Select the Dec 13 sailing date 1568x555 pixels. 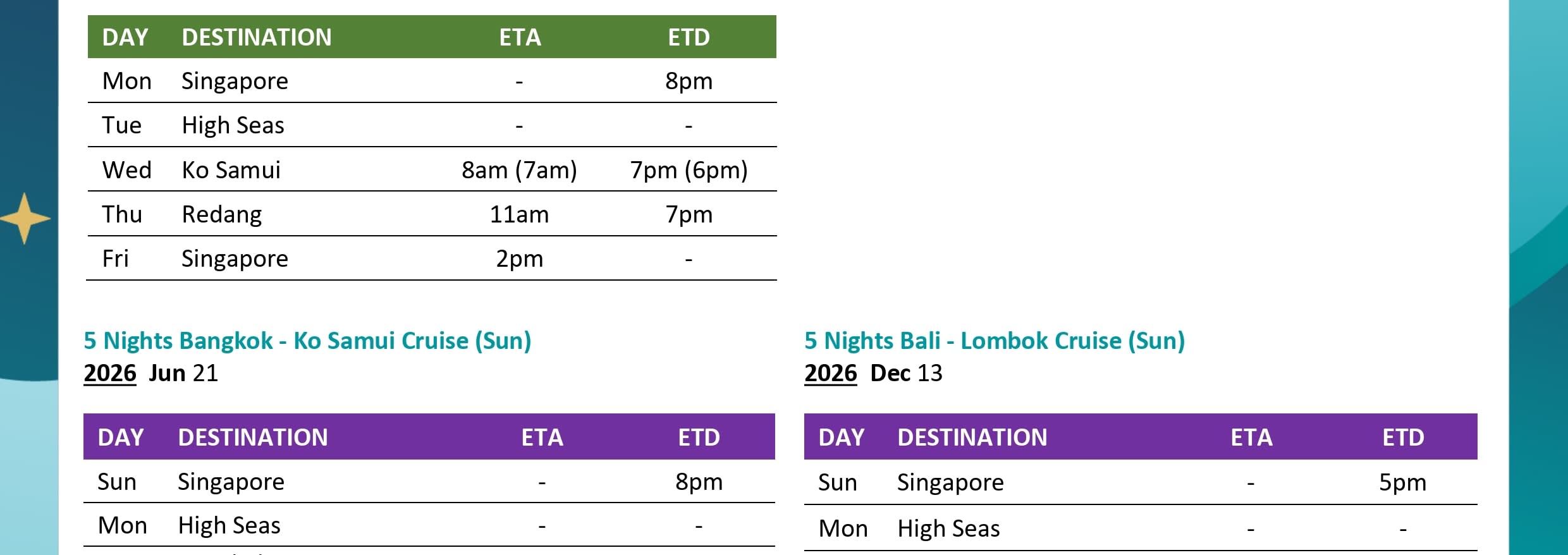click(906, 373)
